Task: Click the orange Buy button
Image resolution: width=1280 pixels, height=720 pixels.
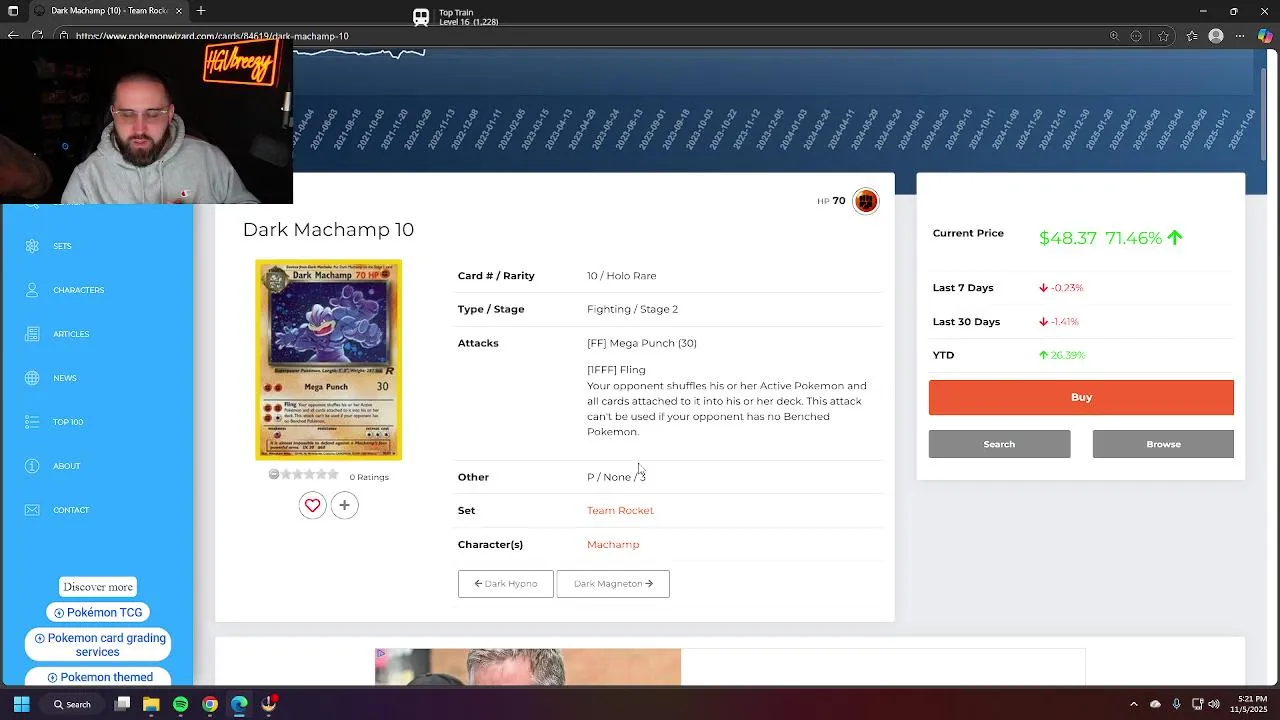Action: coord(1081,397)
